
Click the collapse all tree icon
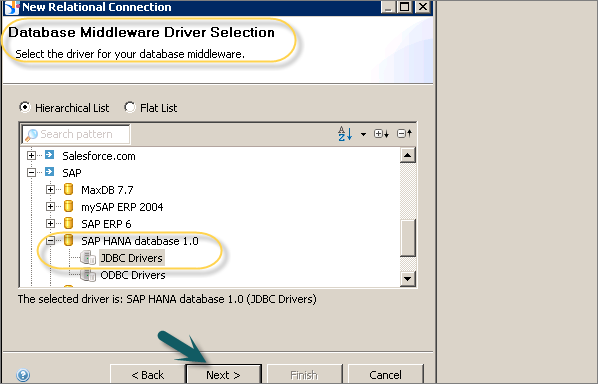tap(404, 133)
